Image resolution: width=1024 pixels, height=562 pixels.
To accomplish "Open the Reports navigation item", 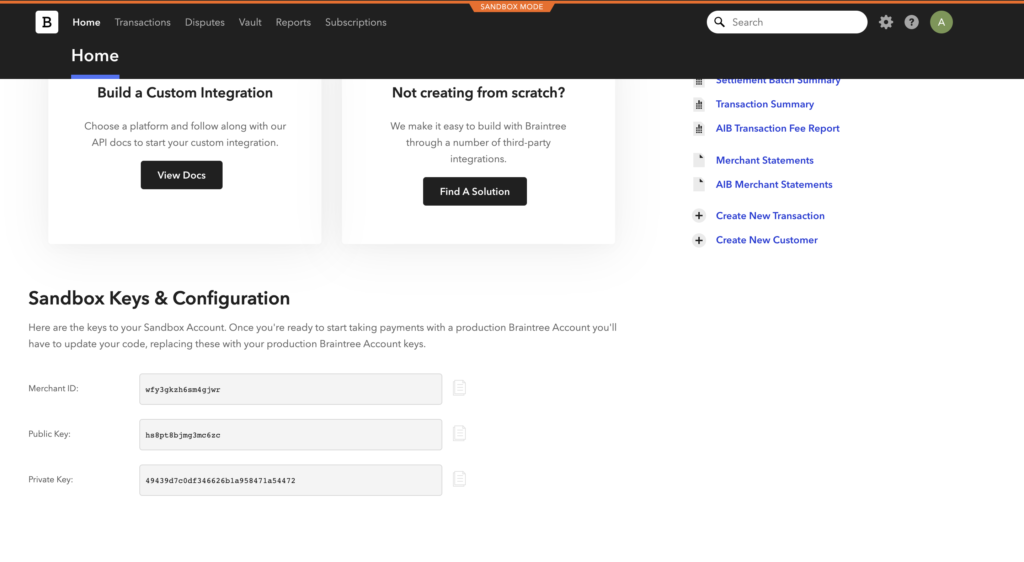I will pyautogui.click(x=293, y=22).
